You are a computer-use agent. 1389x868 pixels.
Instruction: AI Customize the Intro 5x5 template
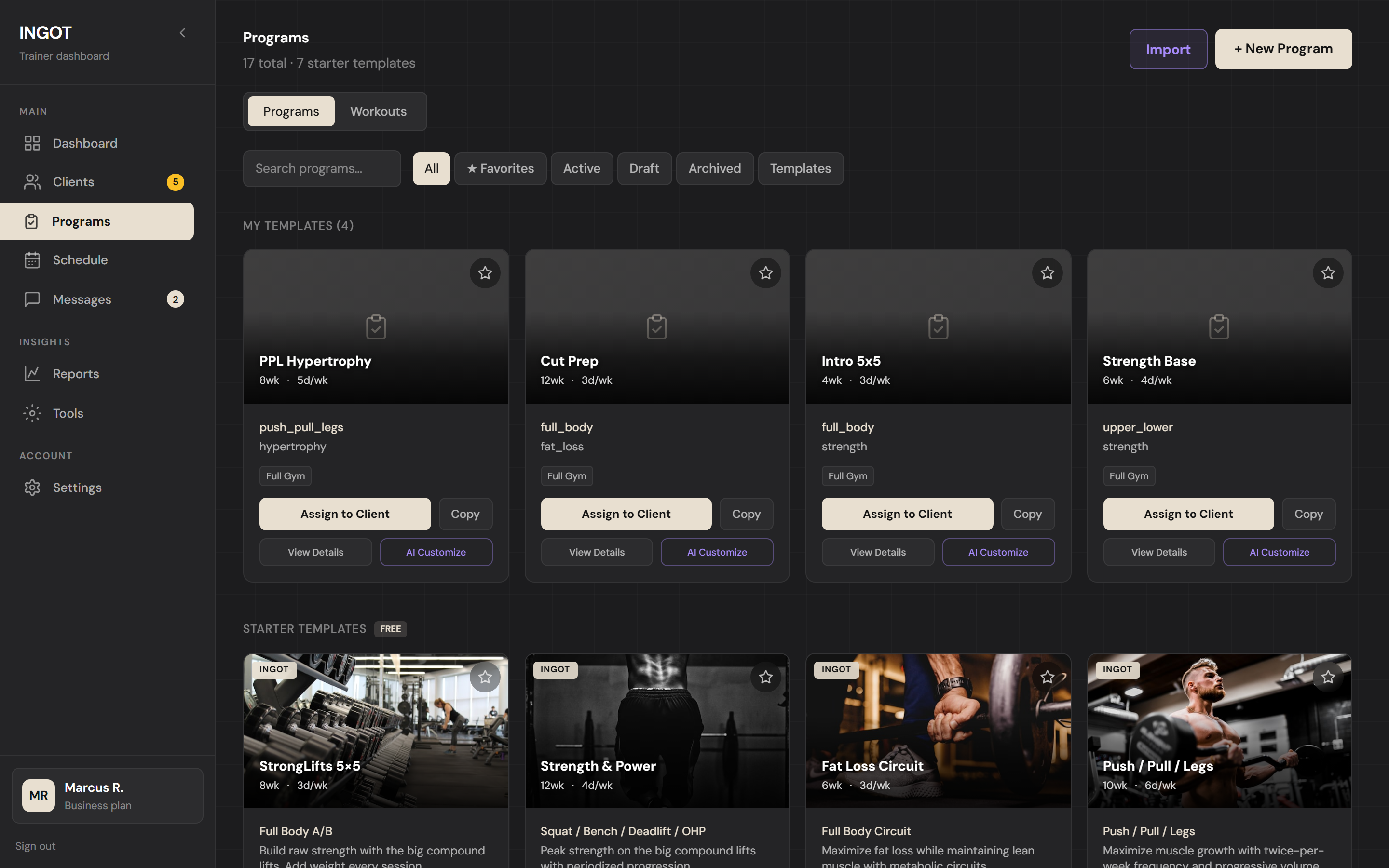(x=999, y=552)
